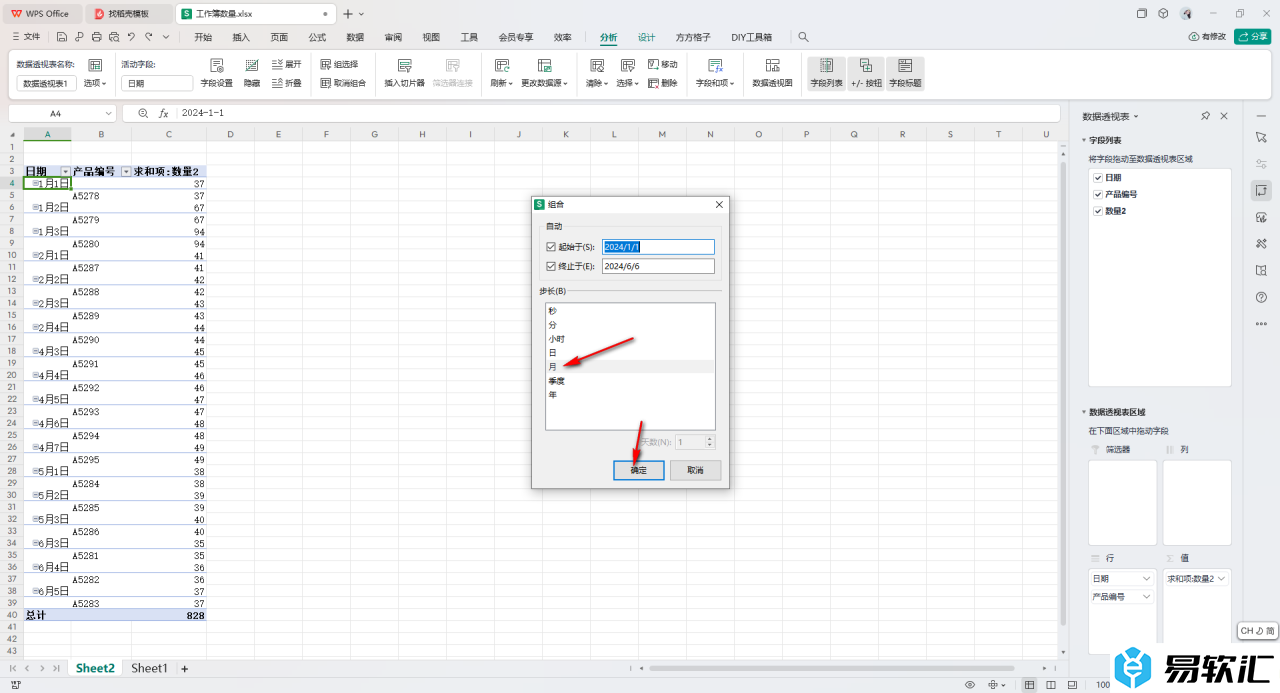Open the Refresh (刷新) dropdown
The image size is (1280, 693).
pyautogui.click(x=501, y=83)
